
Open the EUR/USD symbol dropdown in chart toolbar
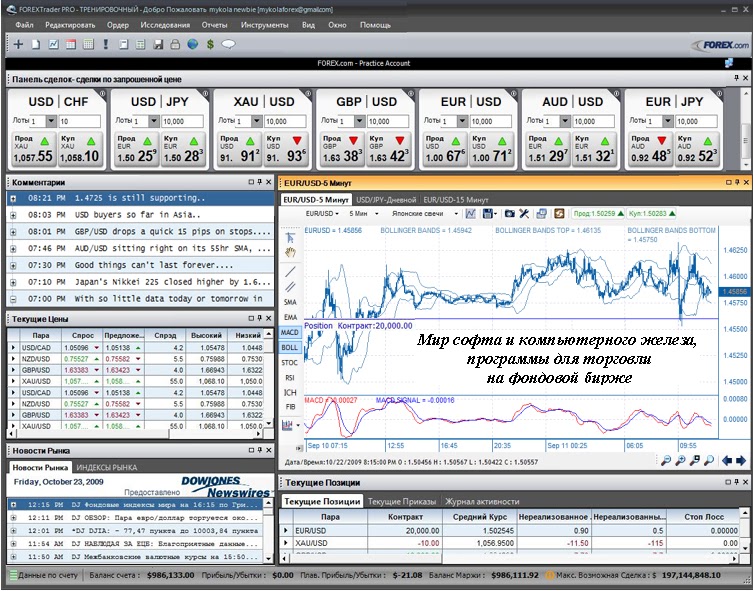tap(323, 214)
